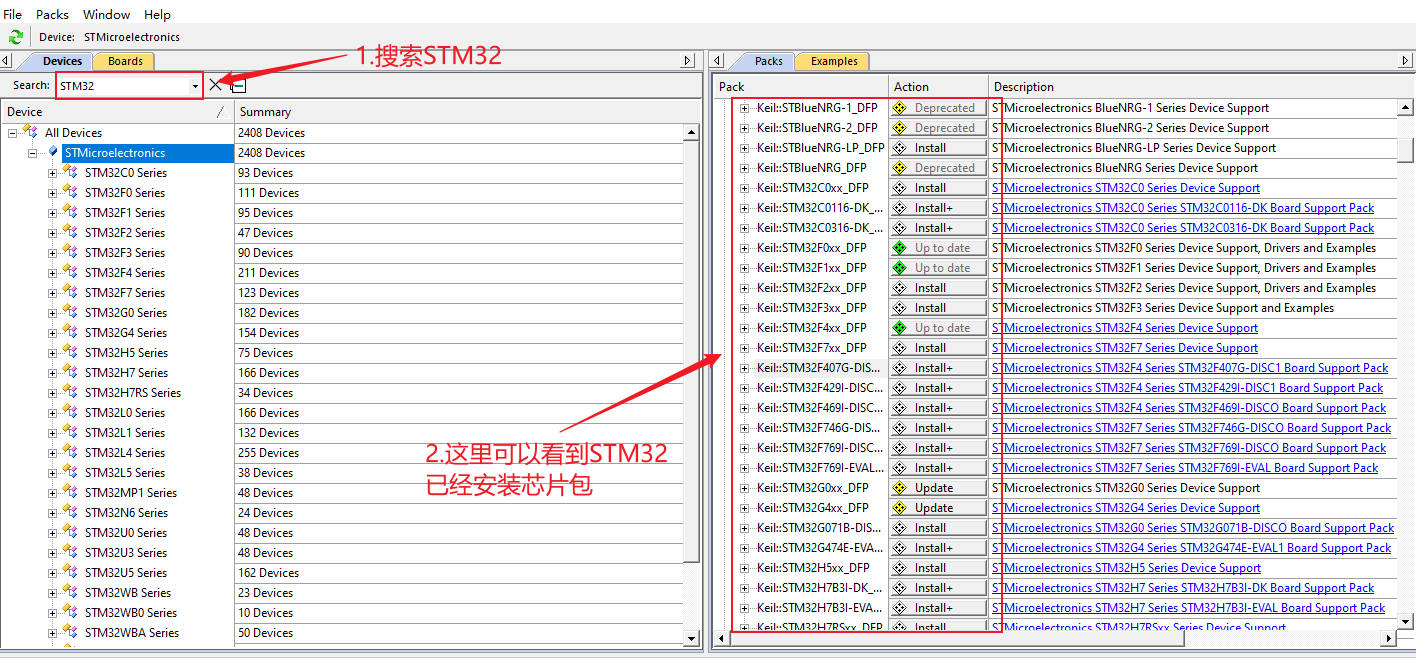
Task: Switch to the Examples tab
Action: 834,61
